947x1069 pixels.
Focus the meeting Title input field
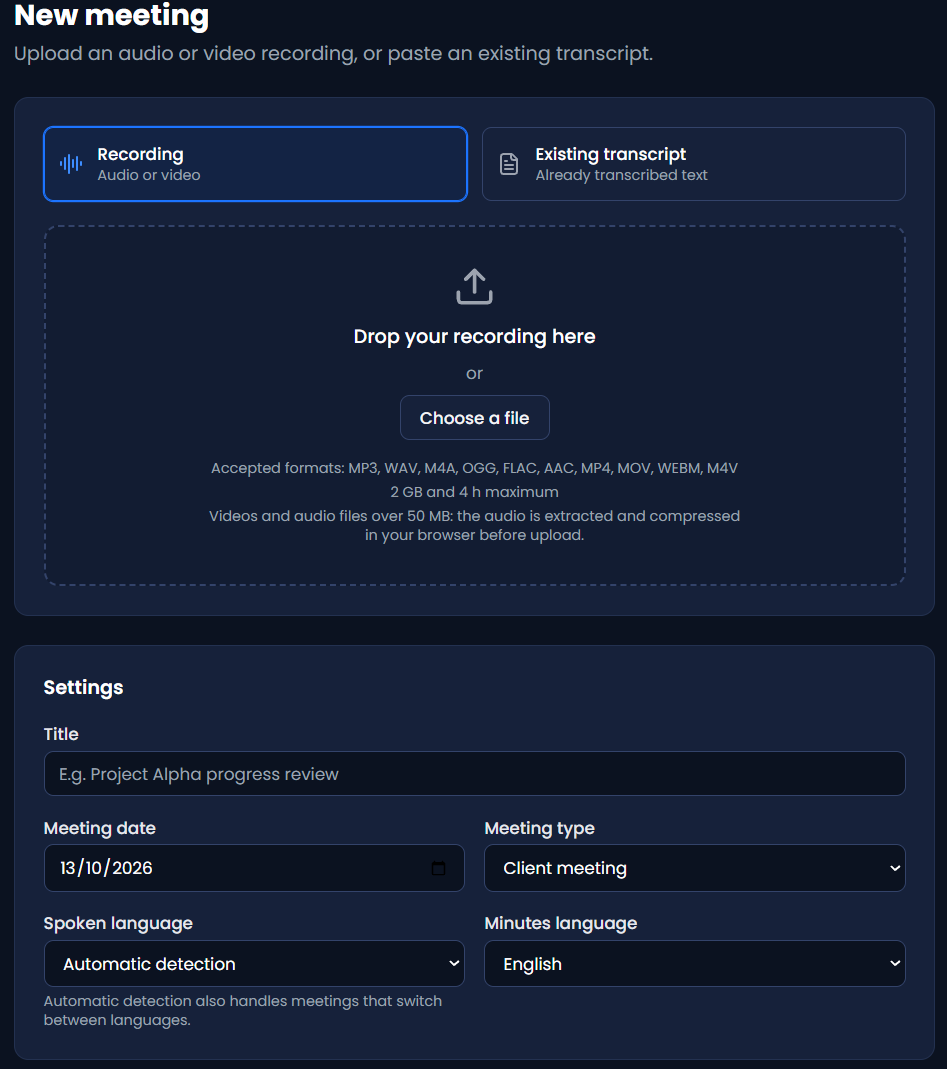point(475,774)
